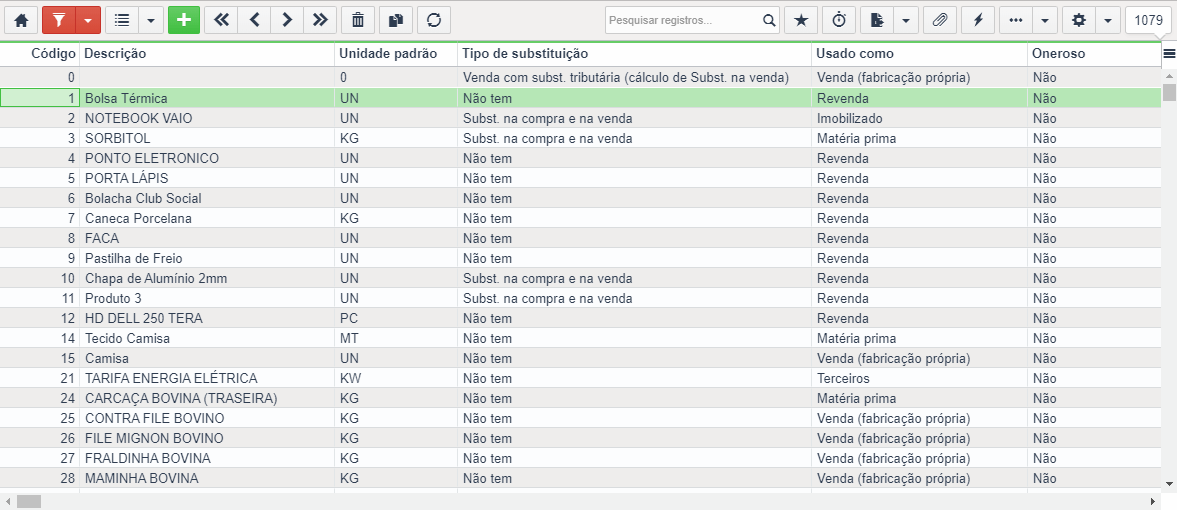The width and height of the screenshot is (1177, 510).
Task: Duplicate the record with copy icon
Action: pos(396,21)
